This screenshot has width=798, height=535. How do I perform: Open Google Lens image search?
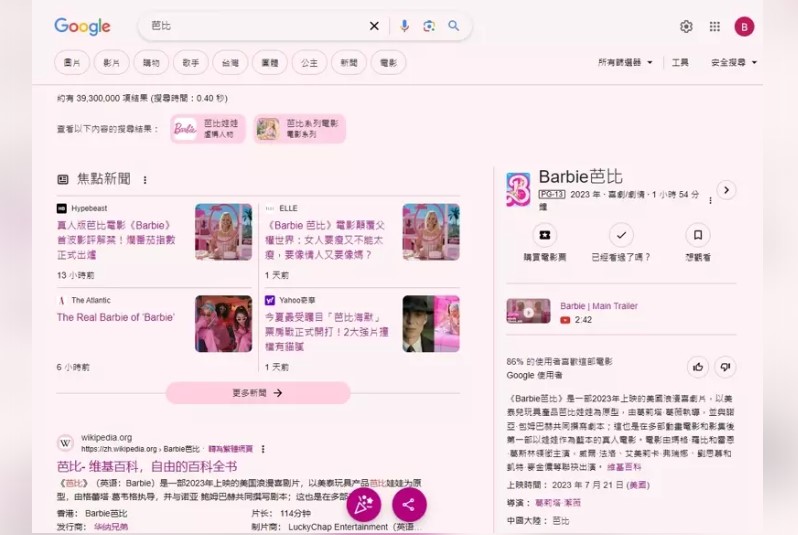tap(429, 26)
